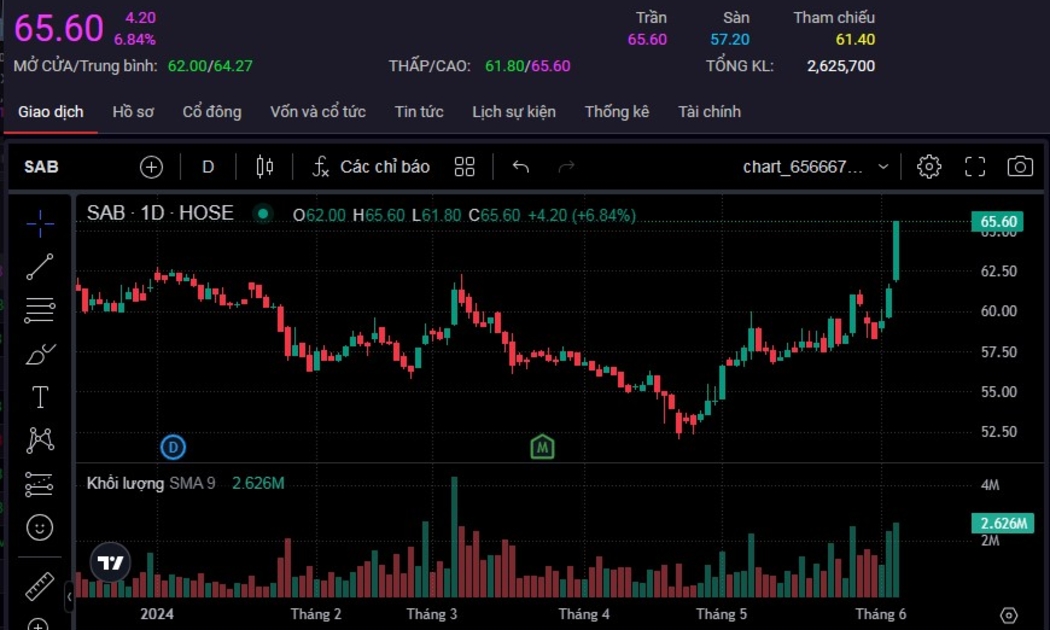Select the brush drawing tool
The width and height of the screenshot is (1050, 630).
(x=40, y=354)
